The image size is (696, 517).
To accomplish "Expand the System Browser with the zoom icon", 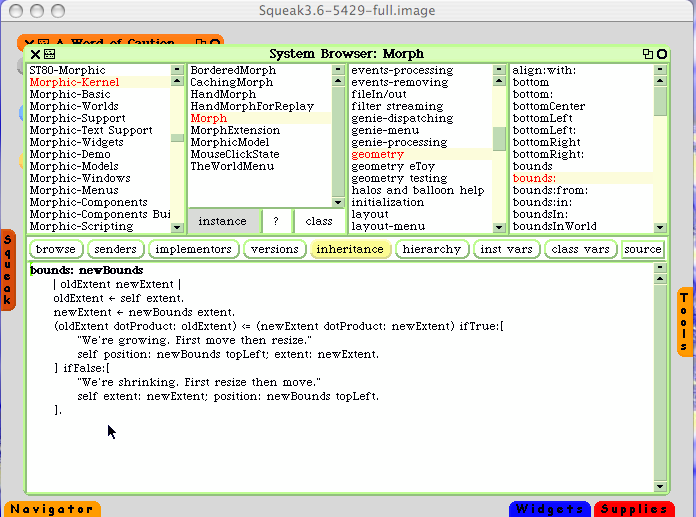I will tap(648, 54).
